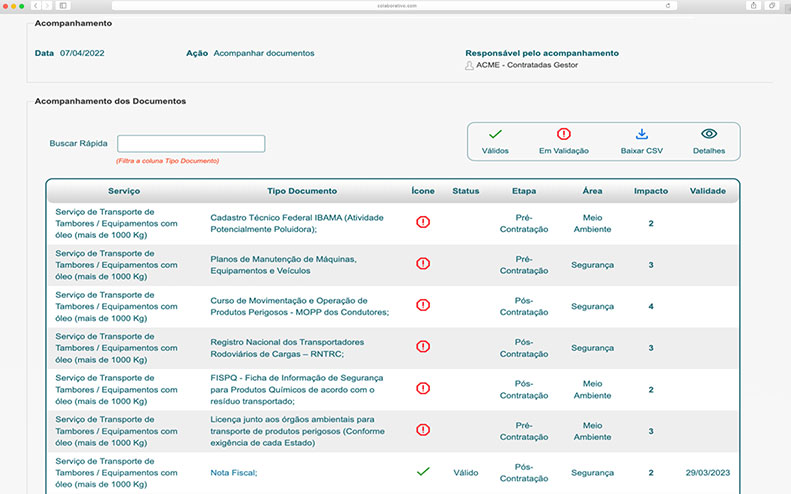Click the alert icon for Curso MOPP row
Image resolution: width=791 pixels, height=494 pixels.
tap(423, 305)
